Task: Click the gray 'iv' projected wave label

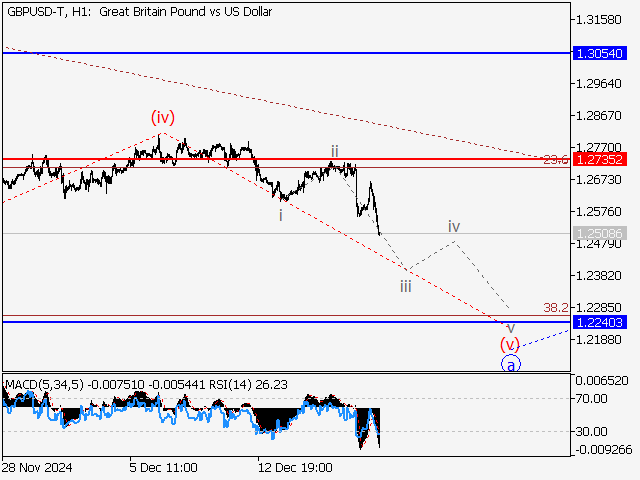Action: pos(453,226)
